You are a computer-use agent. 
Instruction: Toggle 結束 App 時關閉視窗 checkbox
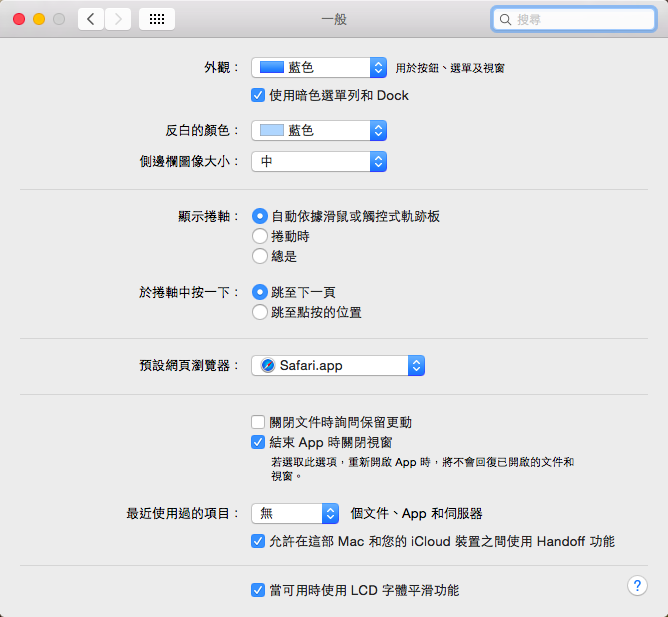point(258,442)
